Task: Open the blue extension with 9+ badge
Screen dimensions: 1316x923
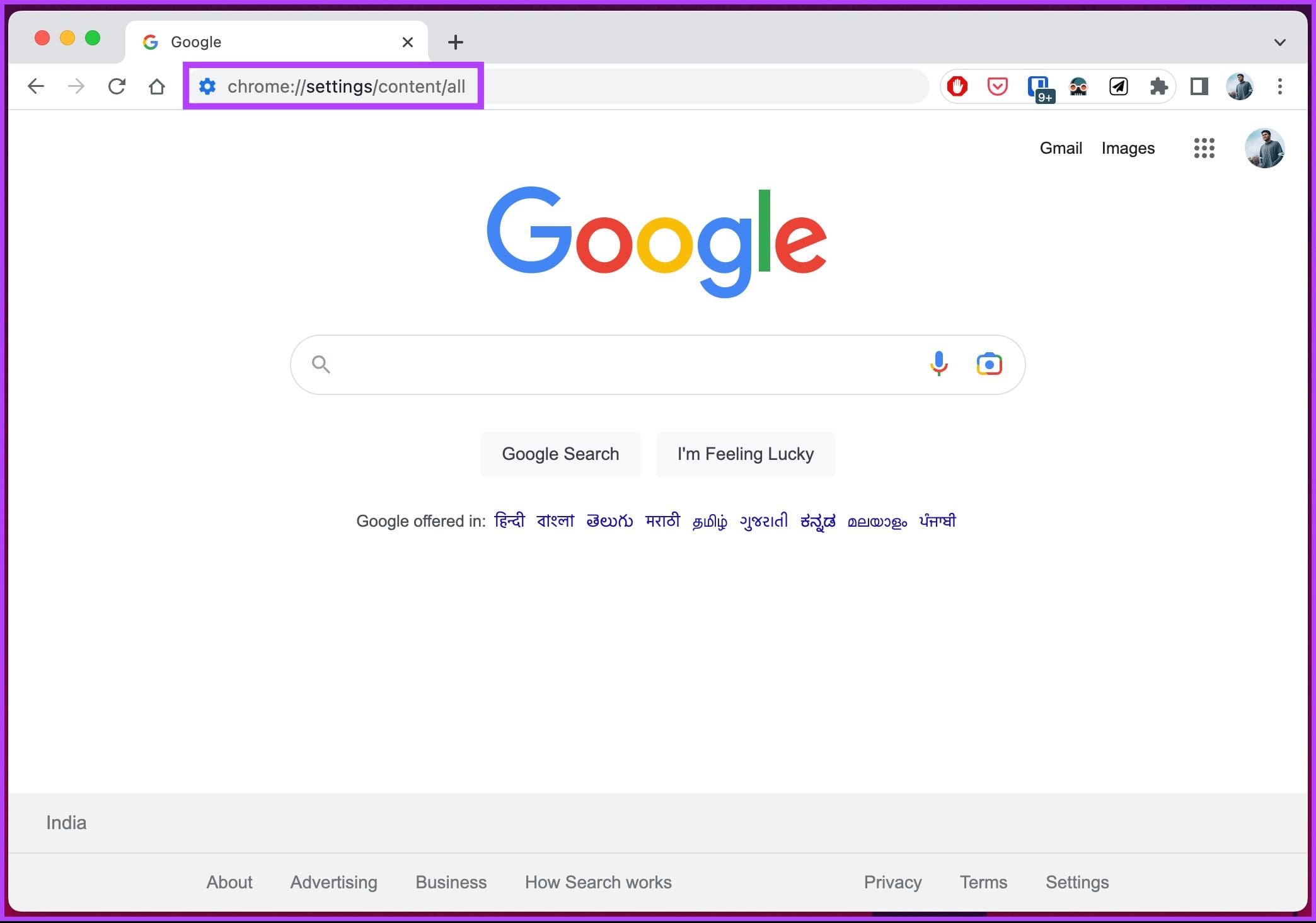Action: (1040, 88)
